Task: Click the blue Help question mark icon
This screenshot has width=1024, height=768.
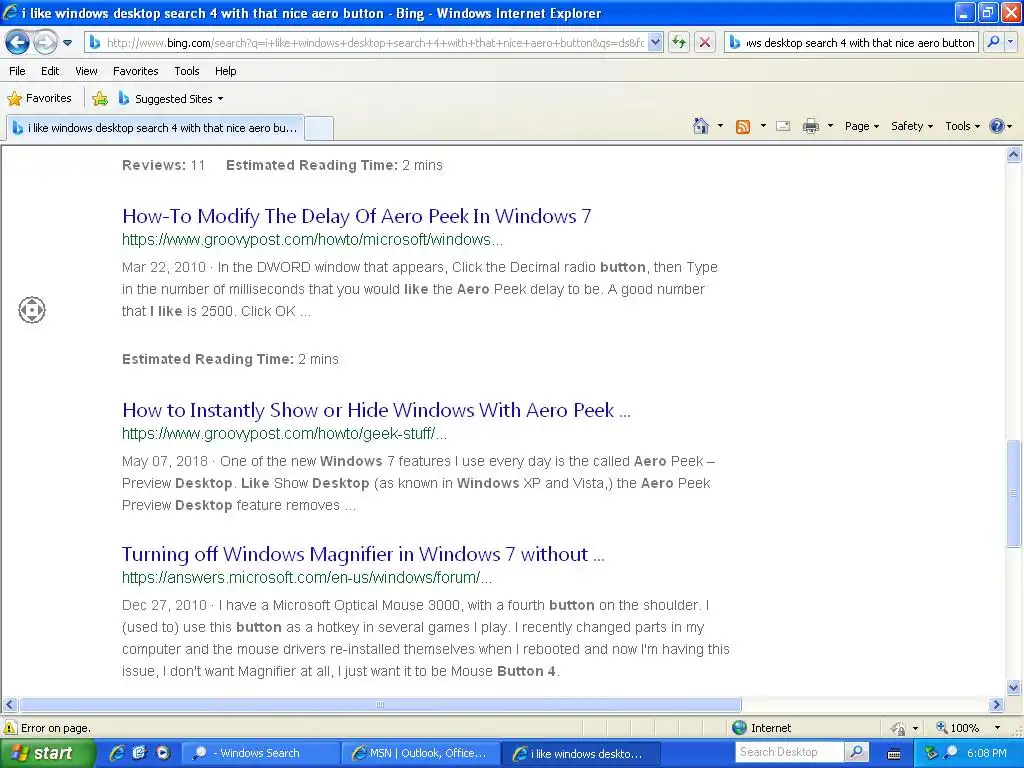Action: [997, 126]
